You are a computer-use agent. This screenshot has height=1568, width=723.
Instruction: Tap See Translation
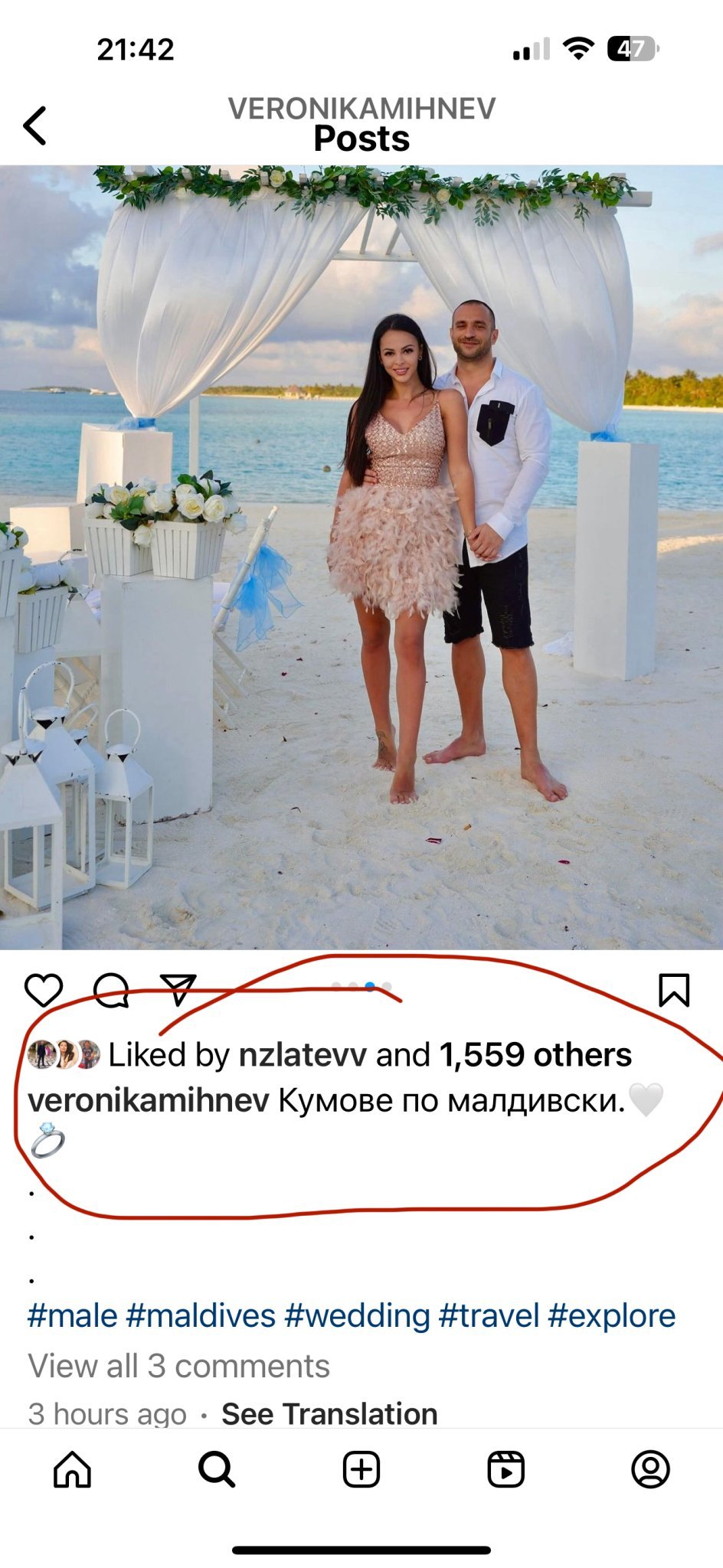[329, 1414]
